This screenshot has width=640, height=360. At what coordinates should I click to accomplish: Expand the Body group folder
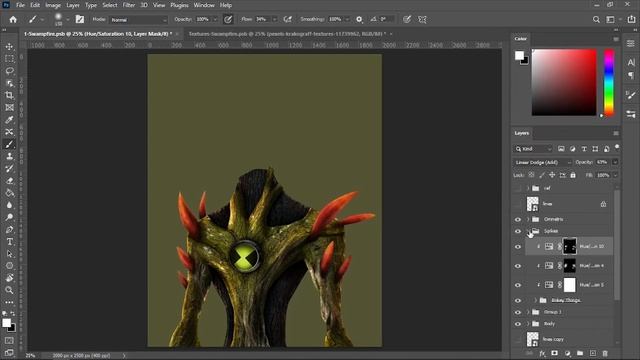pos(528,324)
